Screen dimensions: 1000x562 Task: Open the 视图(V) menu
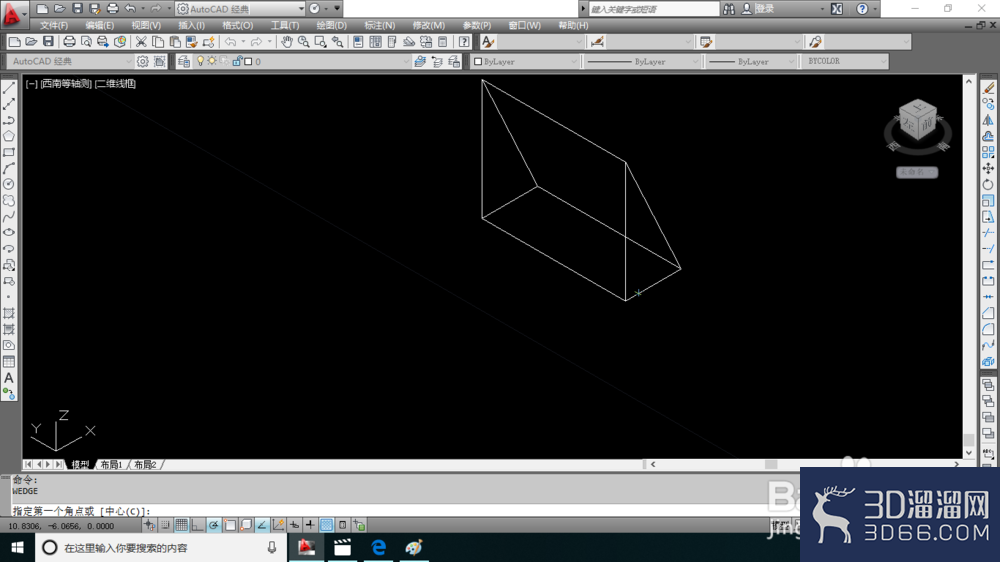(x=146, y=26)
